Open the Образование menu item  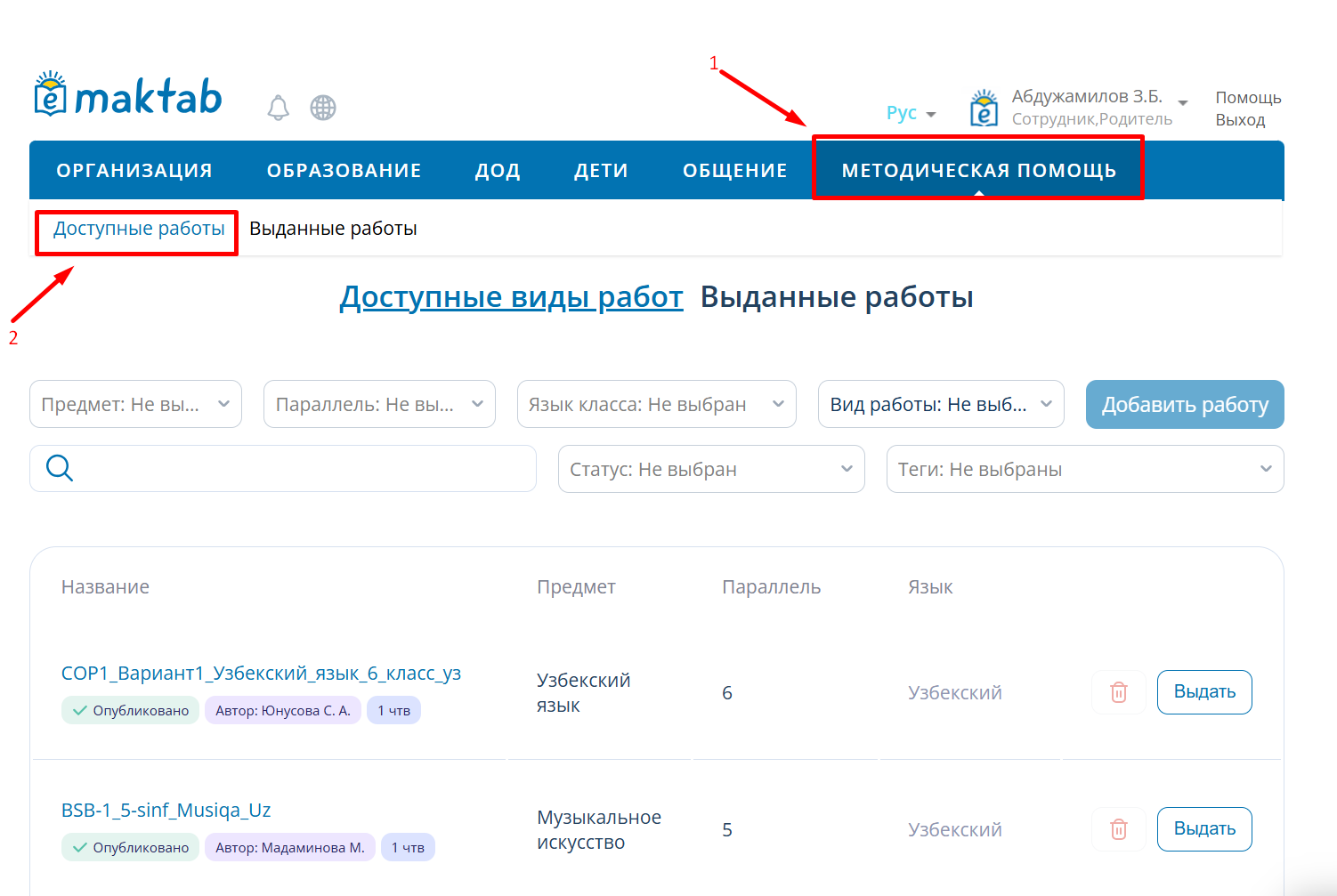pos(344,170)
